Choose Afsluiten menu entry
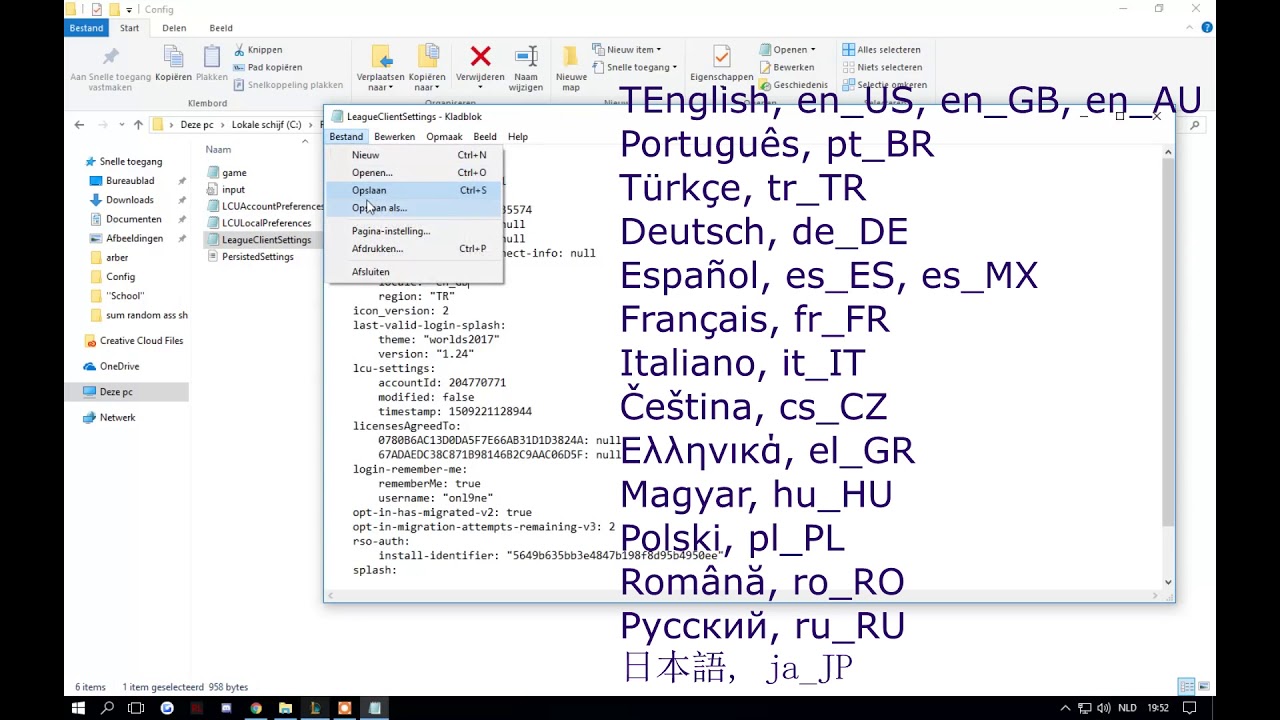 [x=415, y=272]
